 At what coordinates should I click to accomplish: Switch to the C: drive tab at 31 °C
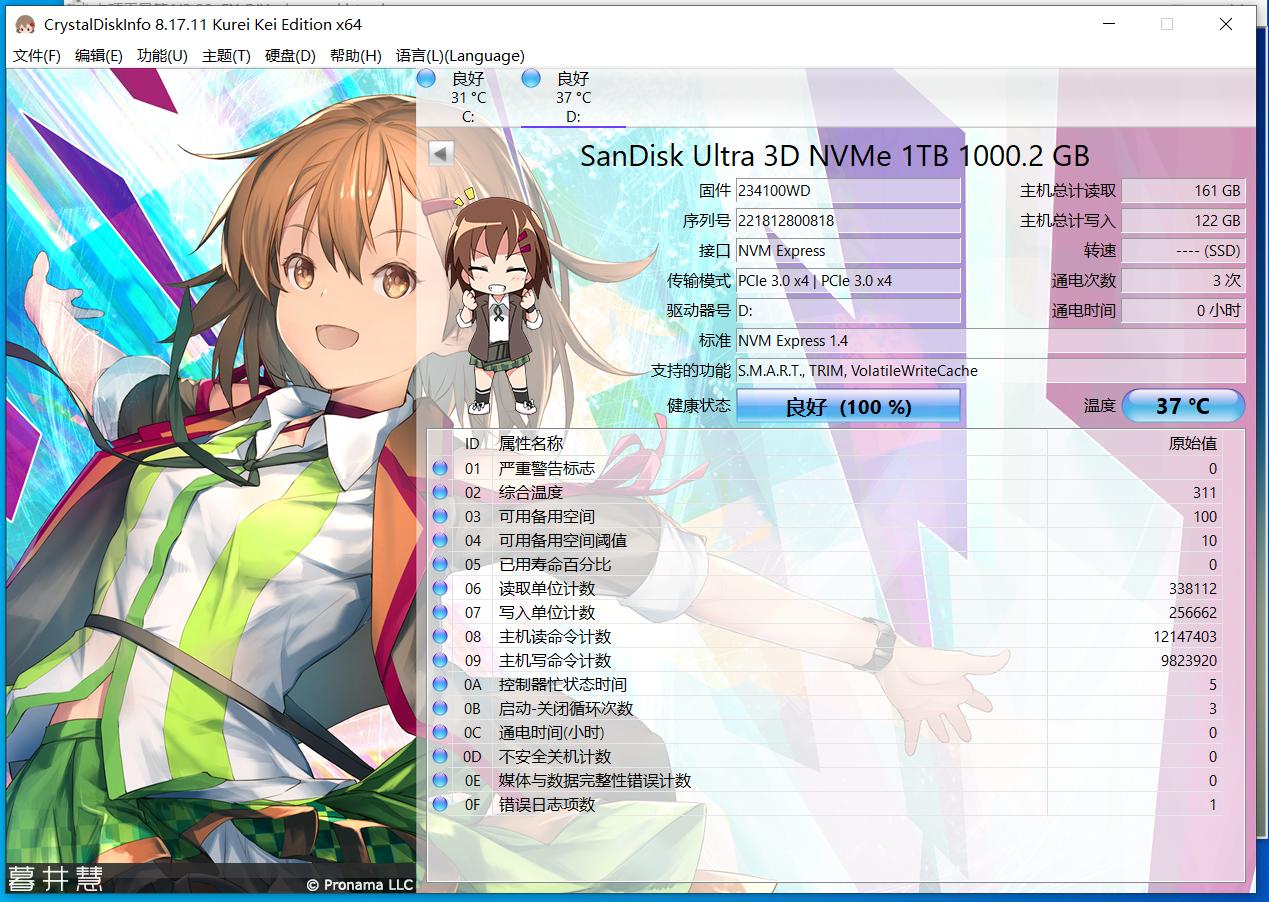pyautogui.click(x=468, y=97)
